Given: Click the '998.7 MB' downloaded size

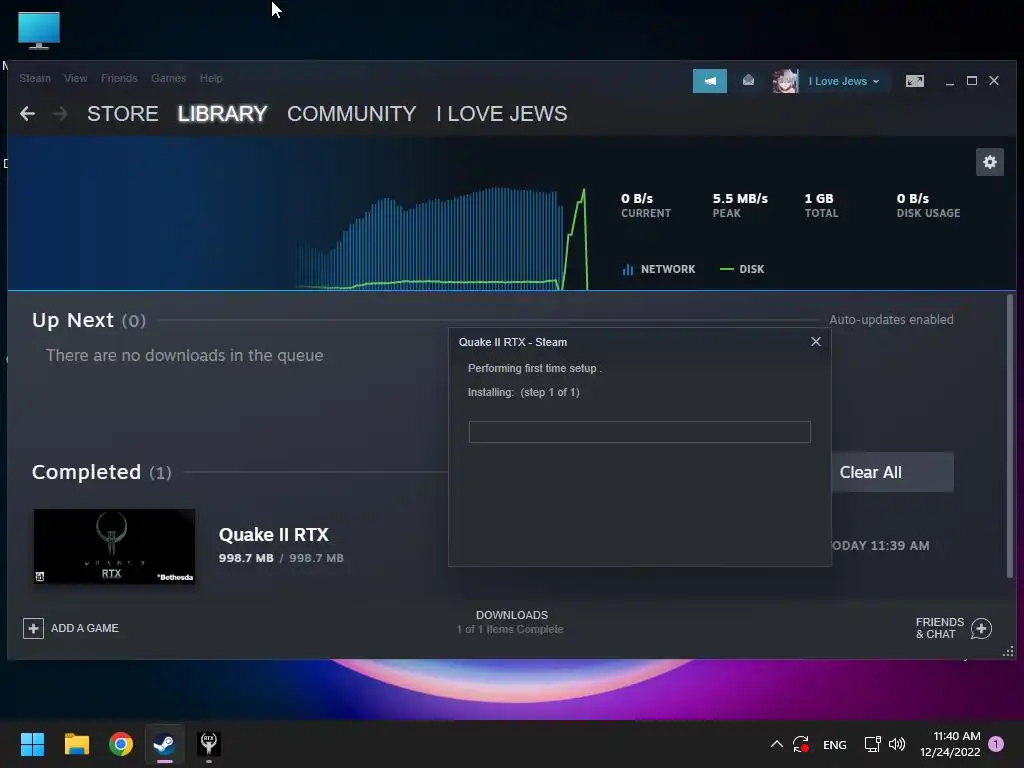Looking at the screenshot, I should click(x=246, y=558).
